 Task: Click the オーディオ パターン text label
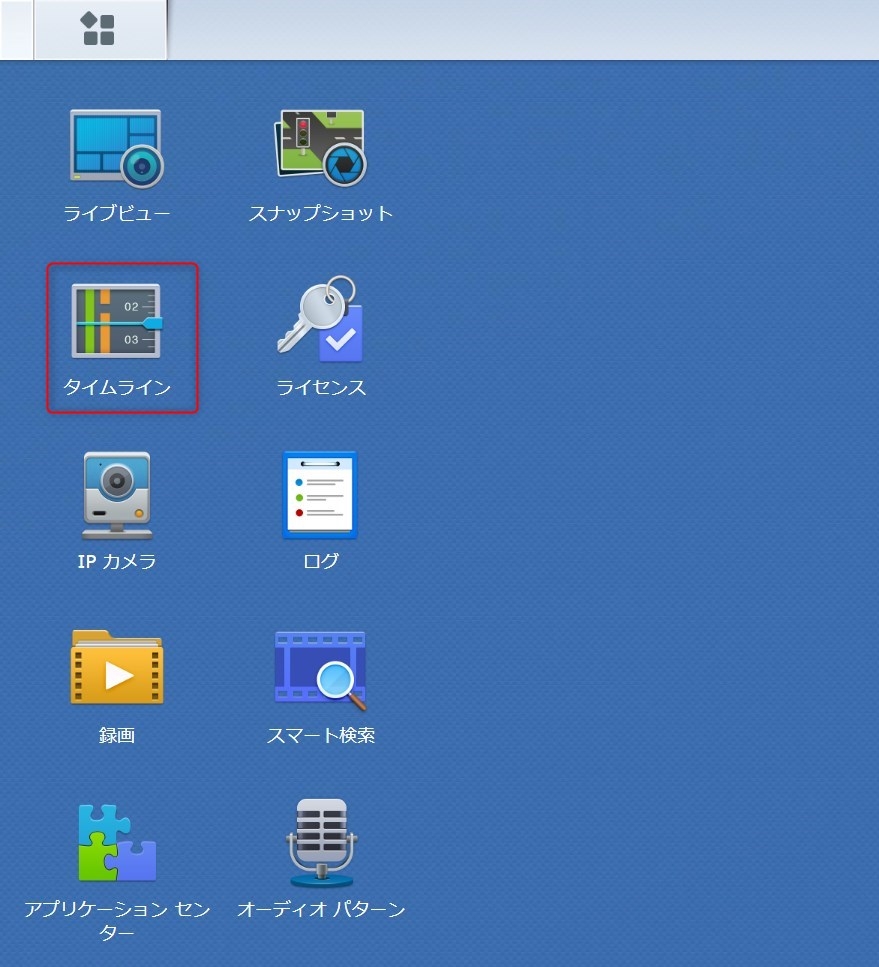(x=320, y=909)
